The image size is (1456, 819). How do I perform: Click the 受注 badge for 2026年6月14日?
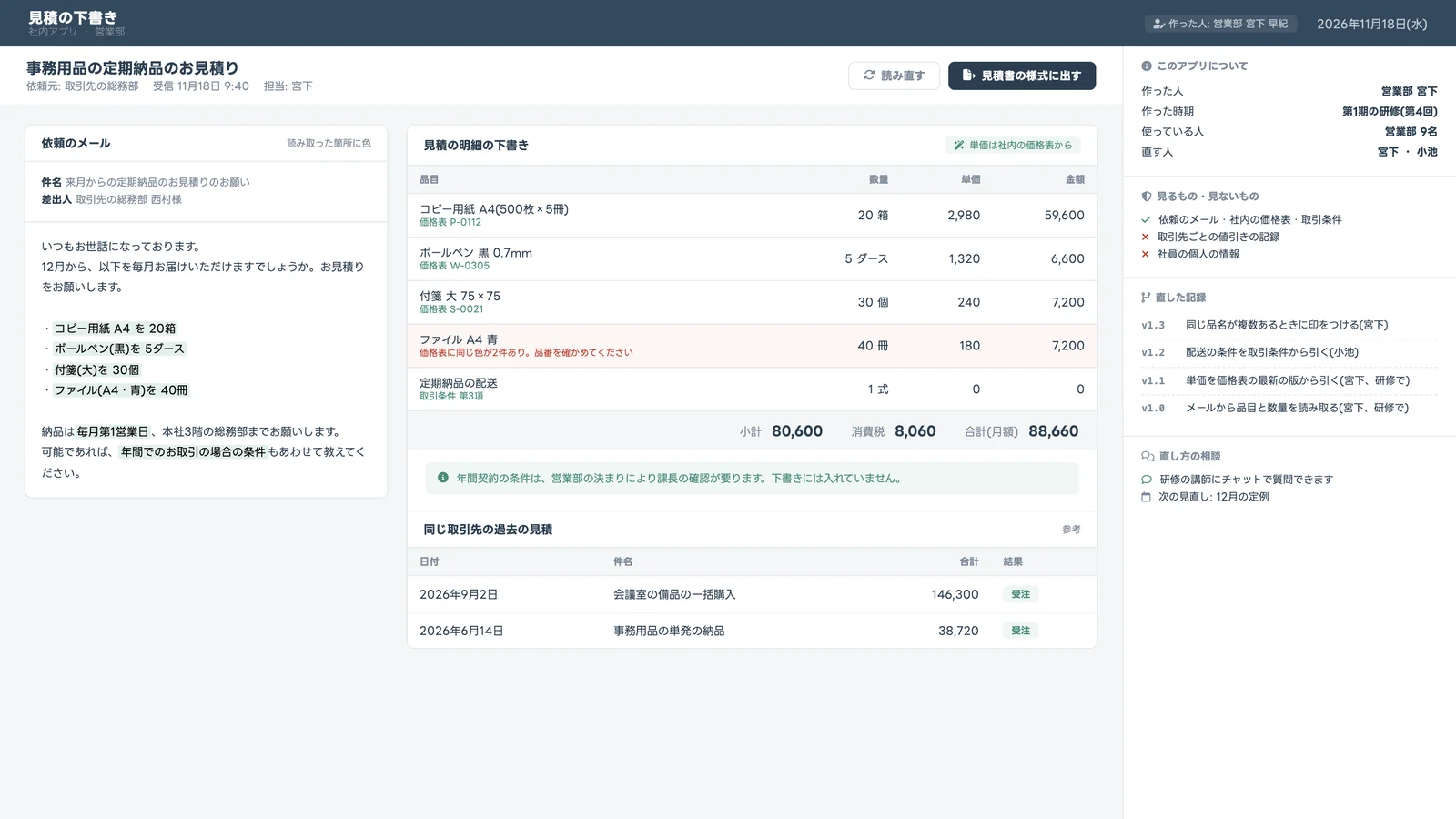pyautogui.click(x=1020, y=631)
